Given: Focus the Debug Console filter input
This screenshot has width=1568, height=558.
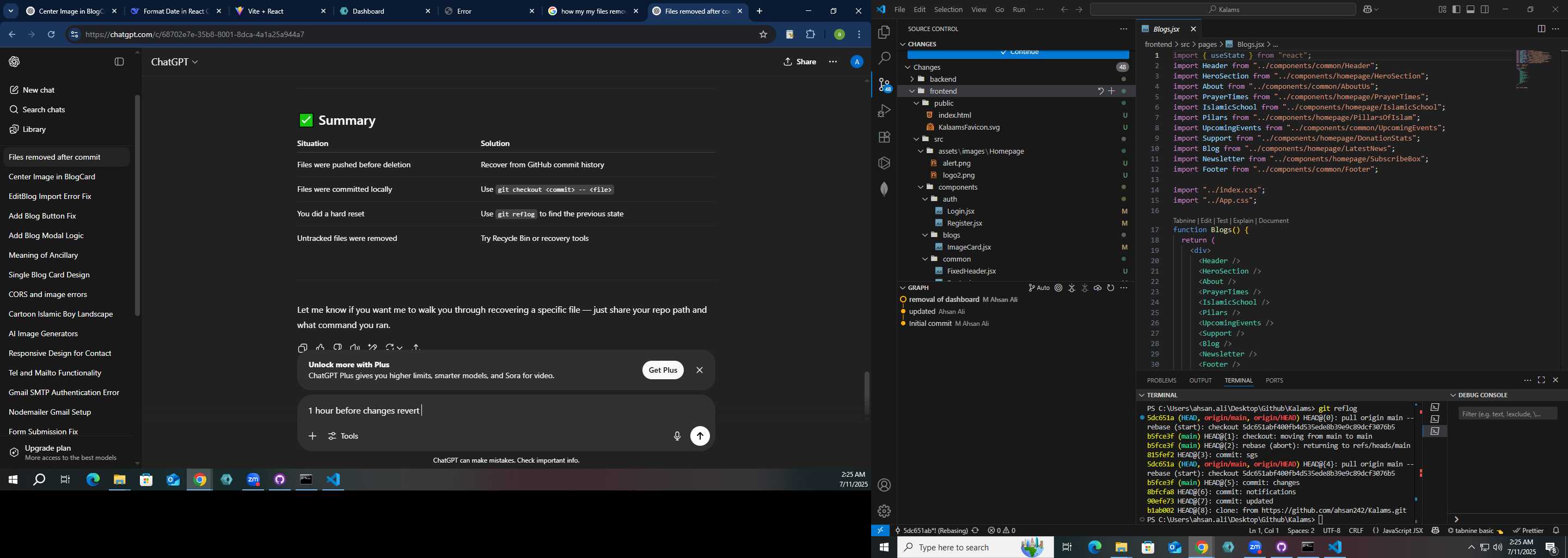Looking at the screenshot, I should [x=1507, y=414].
